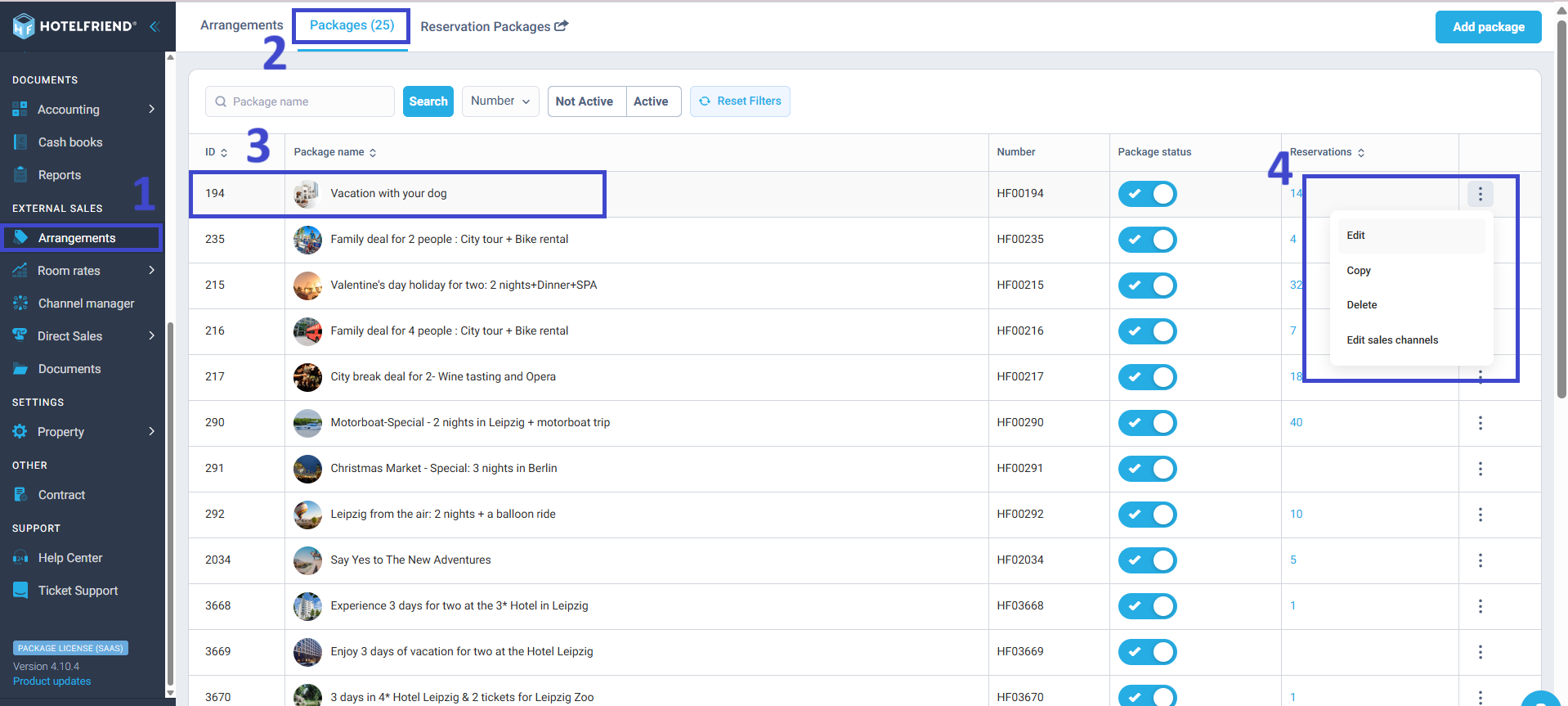Expand the Accounting submenu arrow

pos(151,109)
